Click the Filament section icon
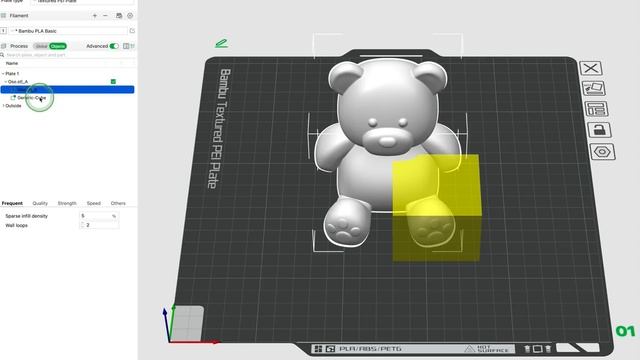Screen dimensions: 640x360 pyautogui.click(x=4, y=16)
